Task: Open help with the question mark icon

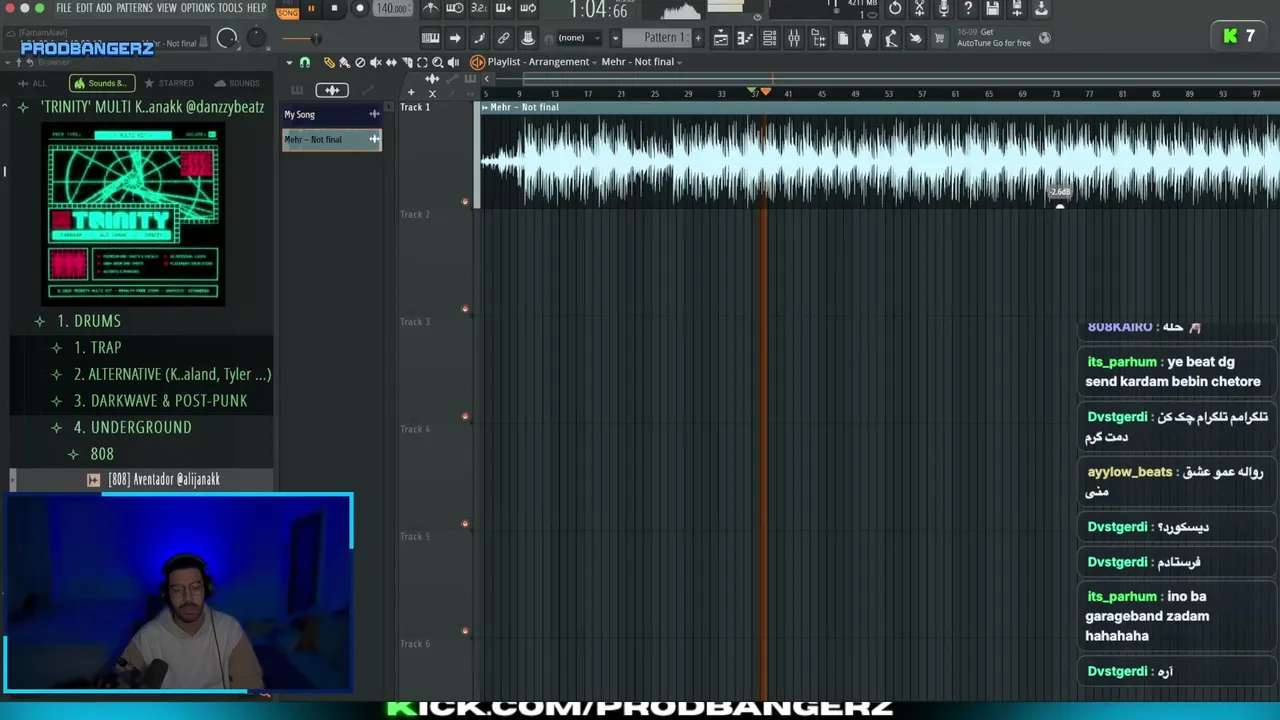Action: [968, 9]
